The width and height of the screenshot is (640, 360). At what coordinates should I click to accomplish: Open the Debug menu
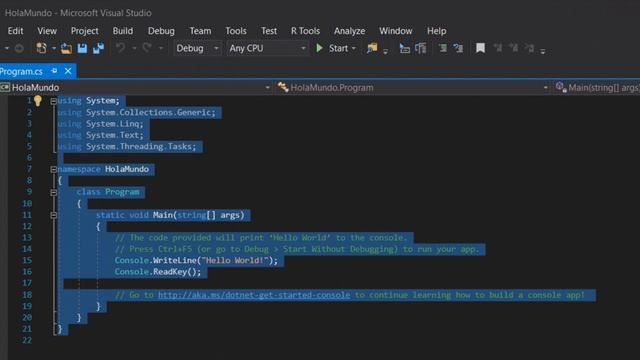click(x=161, y=31)
